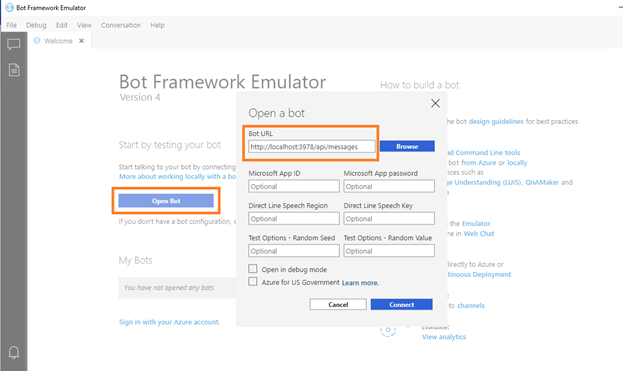Open the Learn more link
This screenshot has height=371, width=623.
360,283
